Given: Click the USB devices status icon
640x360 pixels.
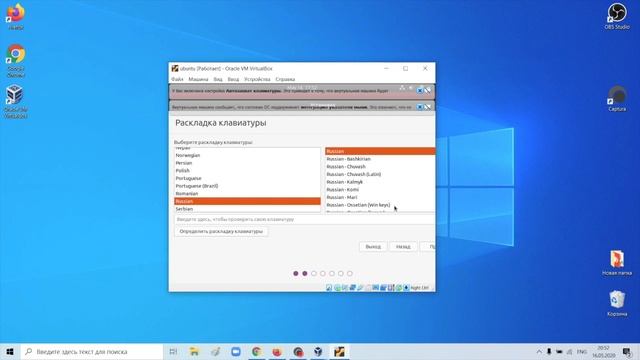Looking at the screenshot, I should click(x=360, y=288).
